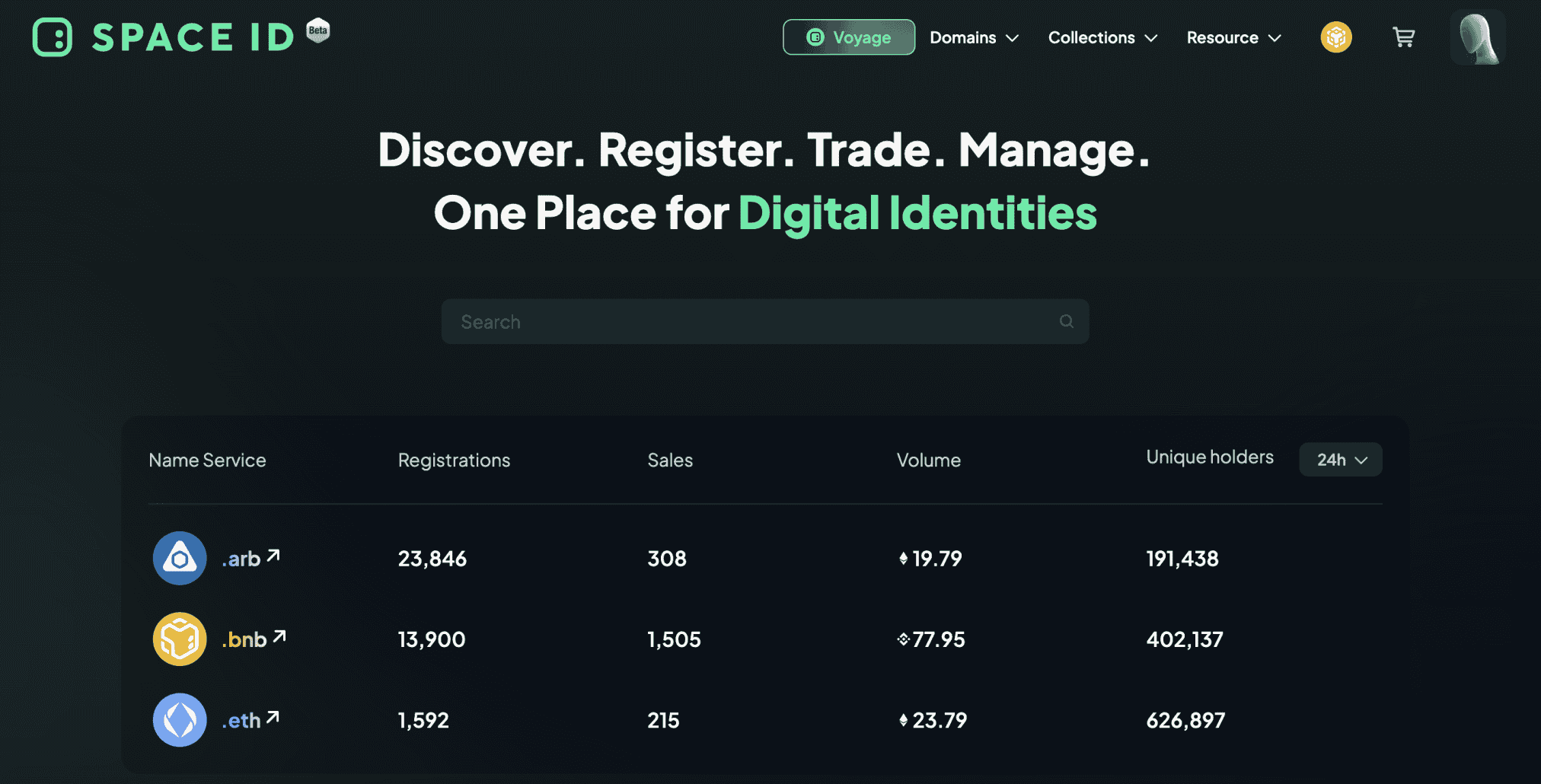Select the 308 sales value
Image resolution: width=1541 pixels, height=784 pixels.
point(667,559)
